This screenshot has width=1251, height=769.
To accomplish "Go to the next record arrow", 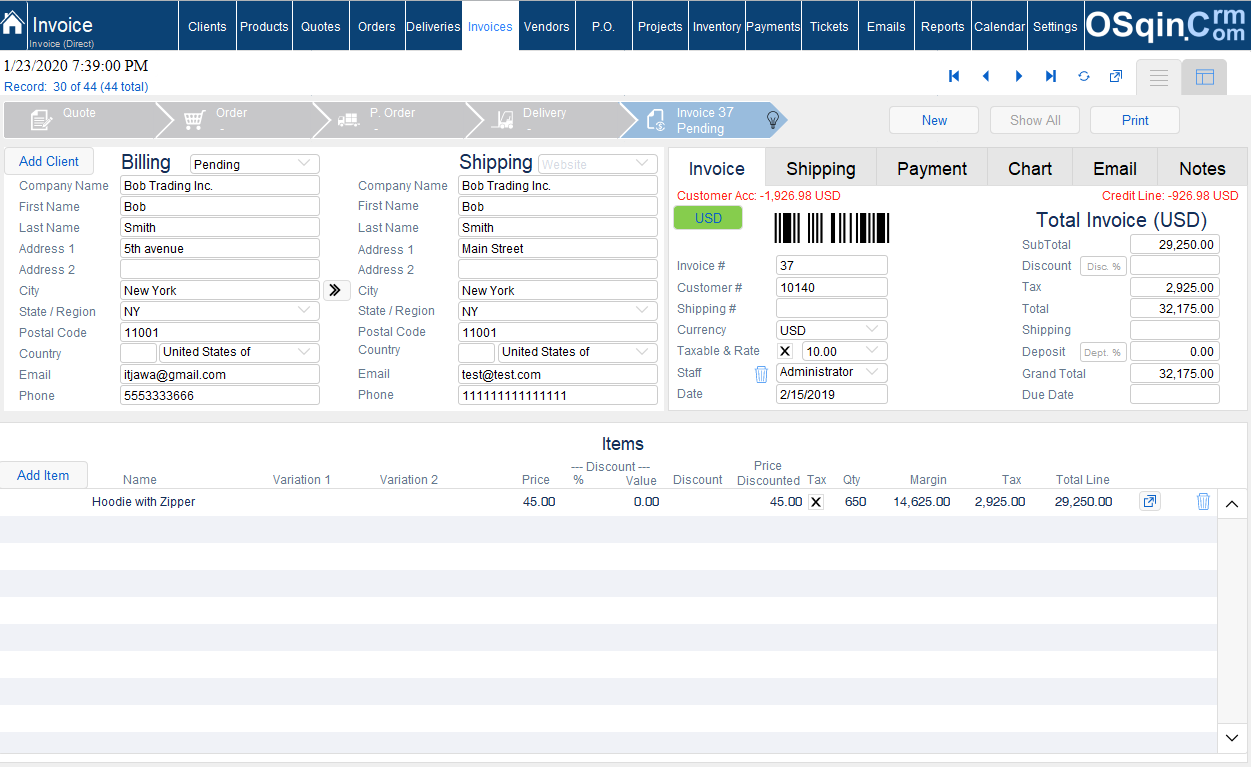I will click(x=1019, y=76).
